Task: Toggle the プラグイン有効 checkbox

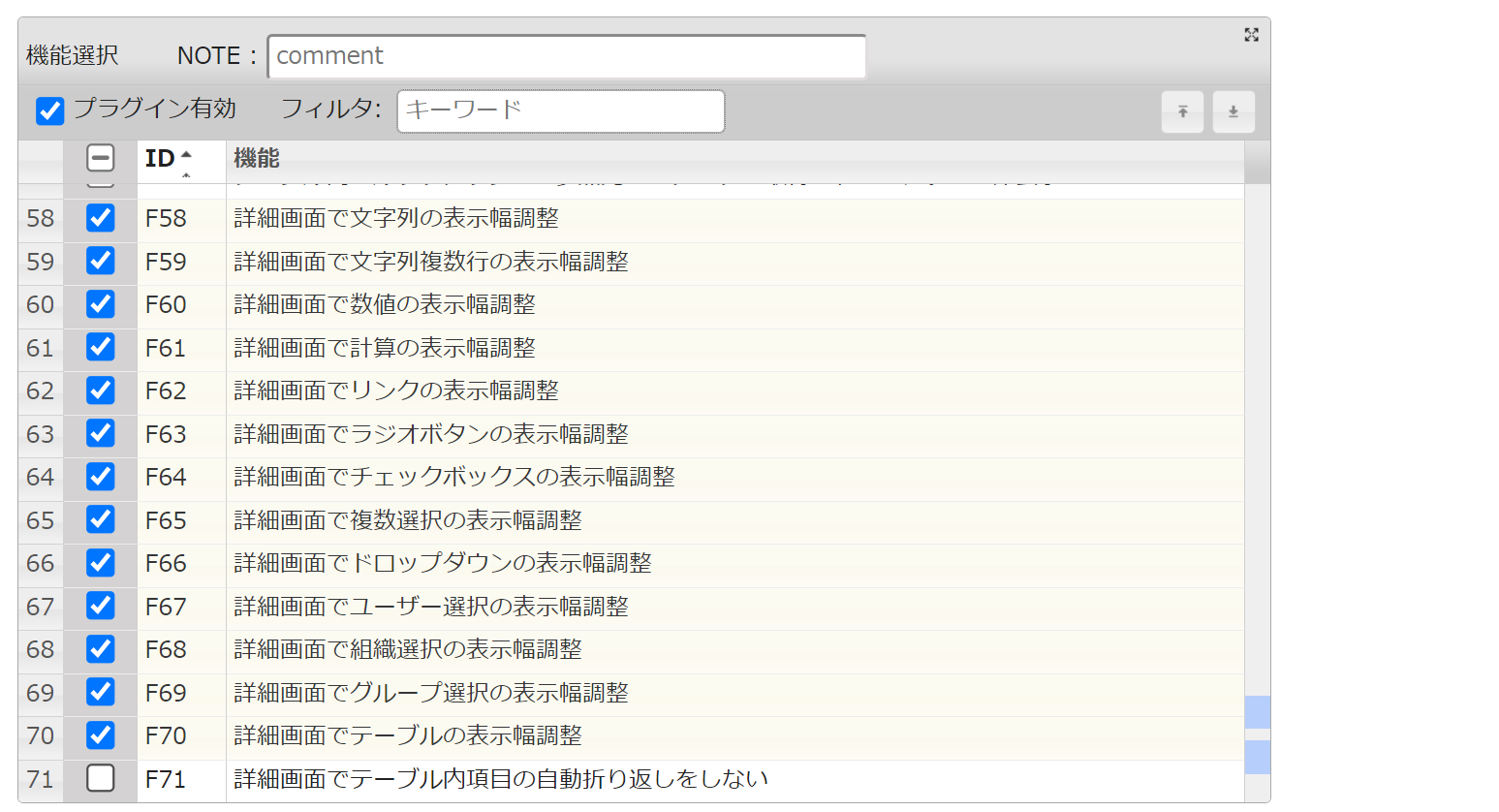Action: (49, 110)
